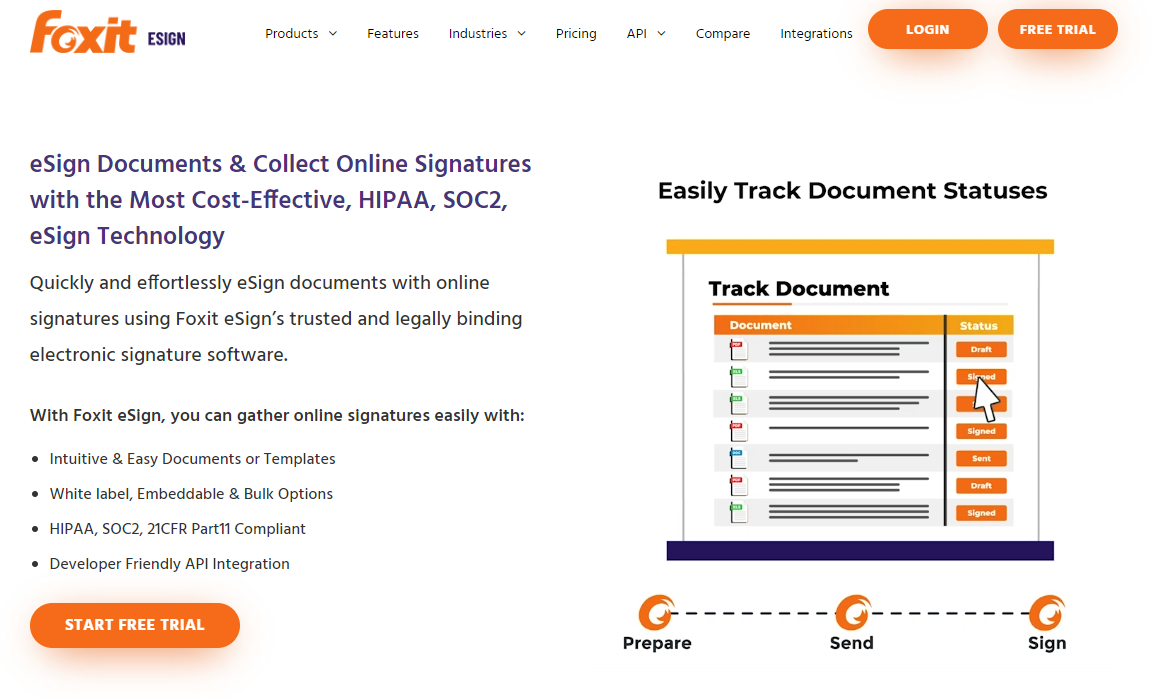Open the Compare page
This screenshot has width=1153, height=699.
click(x=723, y=34)
